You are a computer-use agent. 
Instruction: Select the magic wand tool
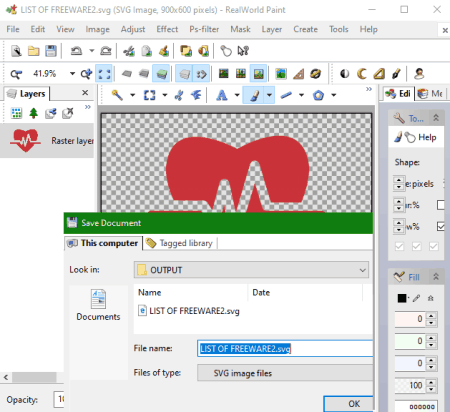(117, 95)
